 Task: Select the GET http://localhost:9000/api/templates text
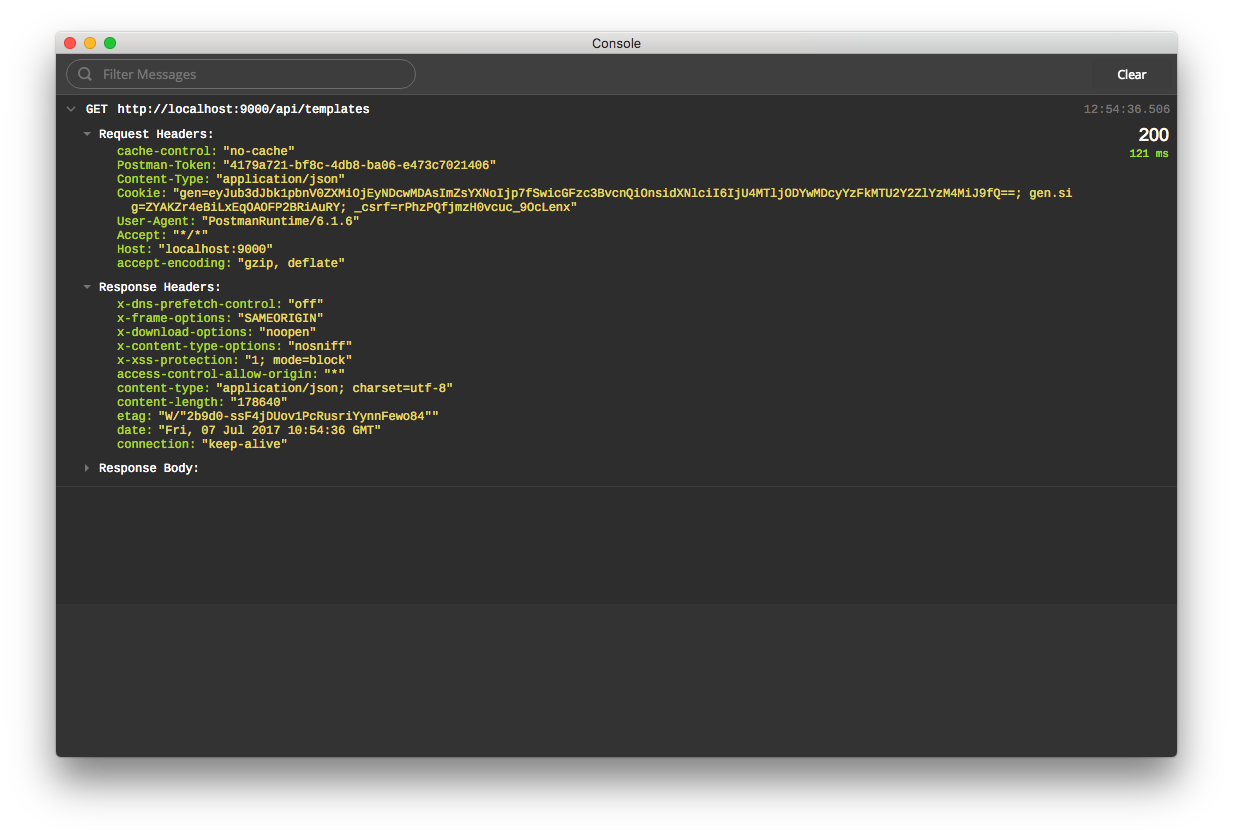point(228,109)
